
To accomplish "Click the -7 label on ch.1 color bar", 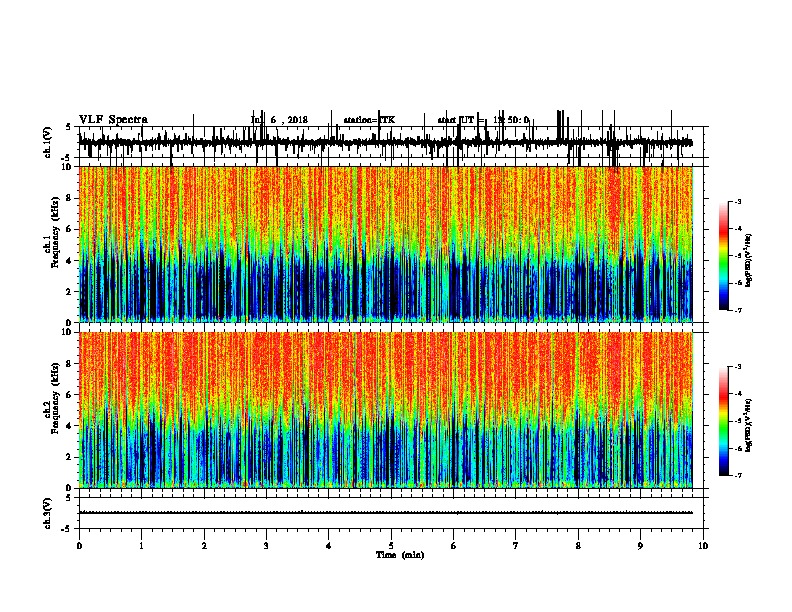I will pyautogui.click(x=738, y=310).
